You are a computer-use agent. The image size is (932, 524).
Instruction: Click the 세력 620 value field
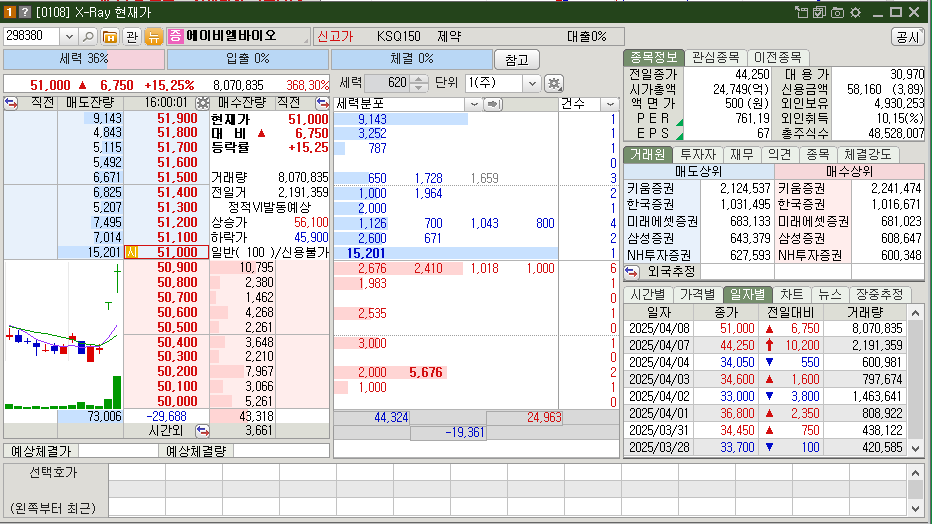[388, 83]
